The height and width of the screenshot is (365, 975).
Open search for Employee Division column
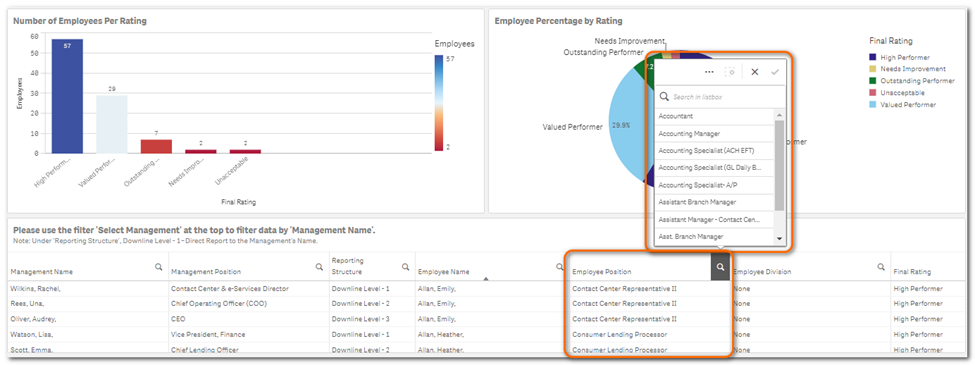point(880,267)
